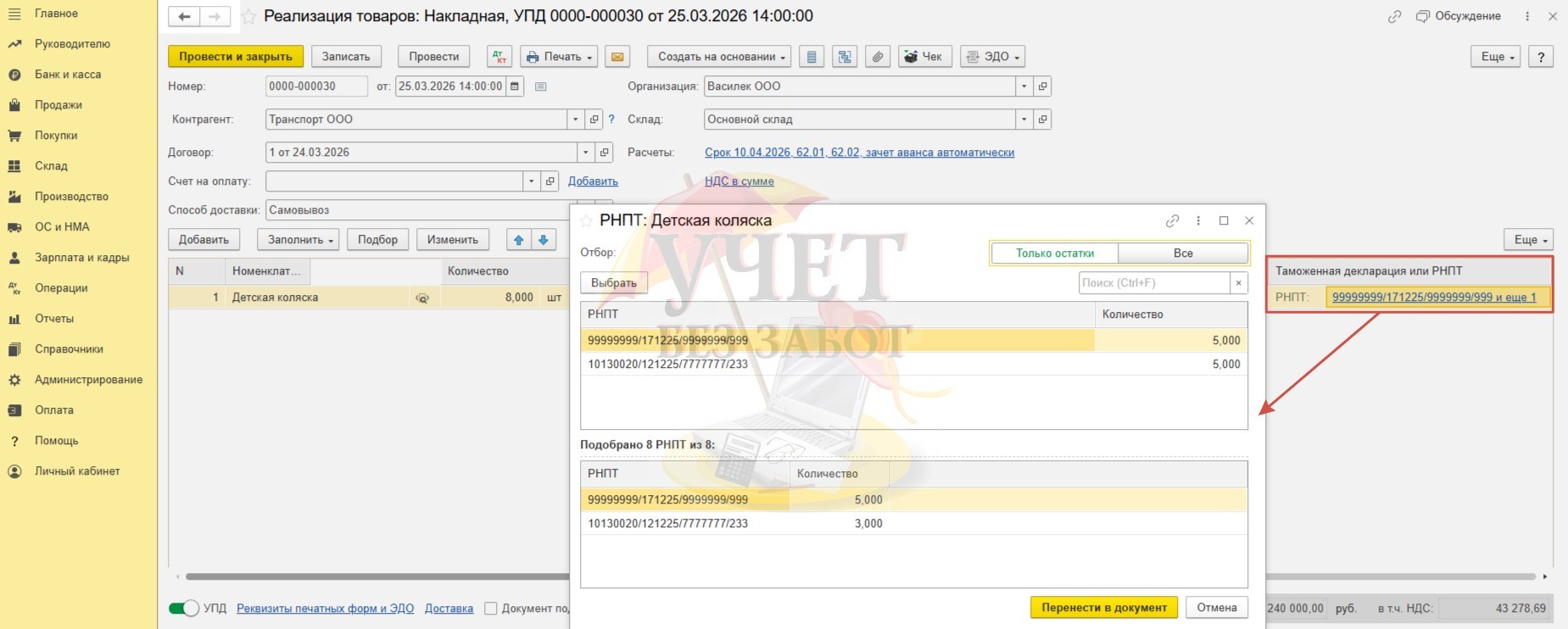Toggle the УПД switch
Screen dimensions: 1568x629
click(x=183, y=608)
